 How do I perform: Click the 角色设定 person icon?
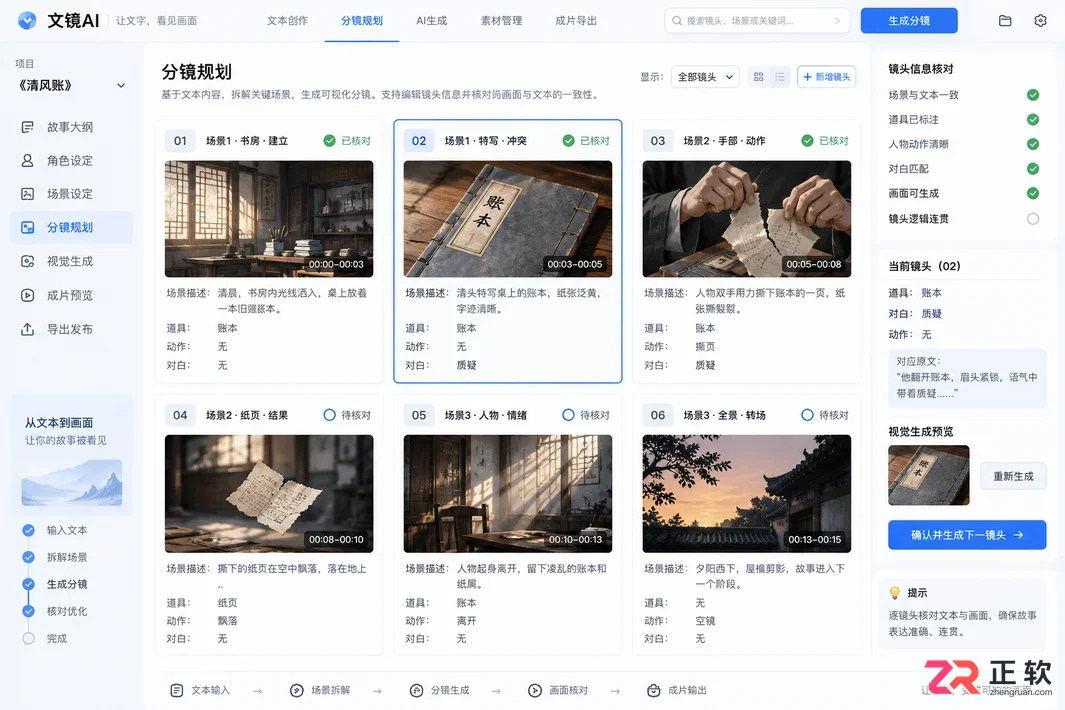(27, 160)
